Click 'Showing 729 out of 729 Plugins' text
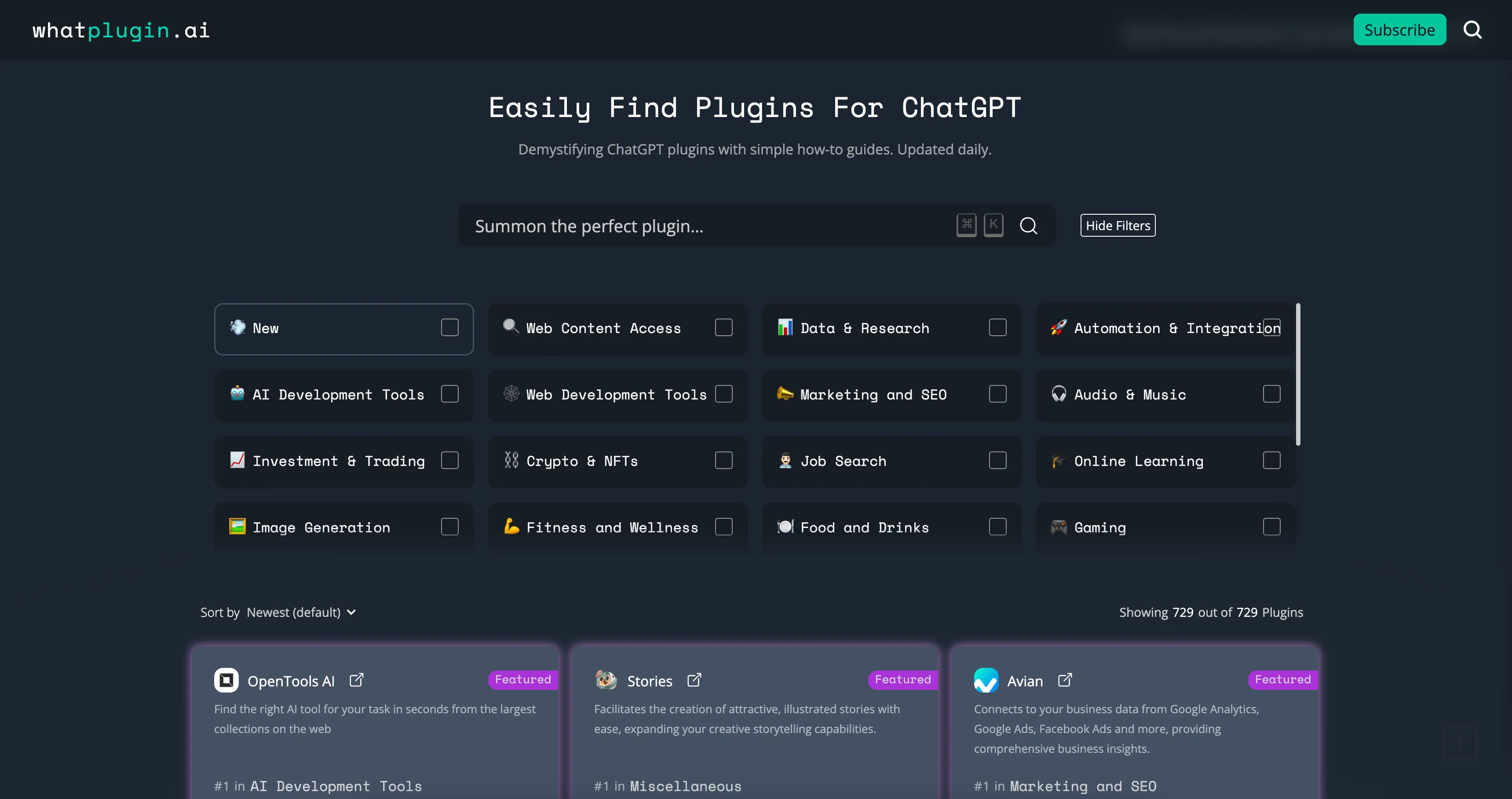Image resolution: width=1512 pixels, height=799 pixels. 1211,612
